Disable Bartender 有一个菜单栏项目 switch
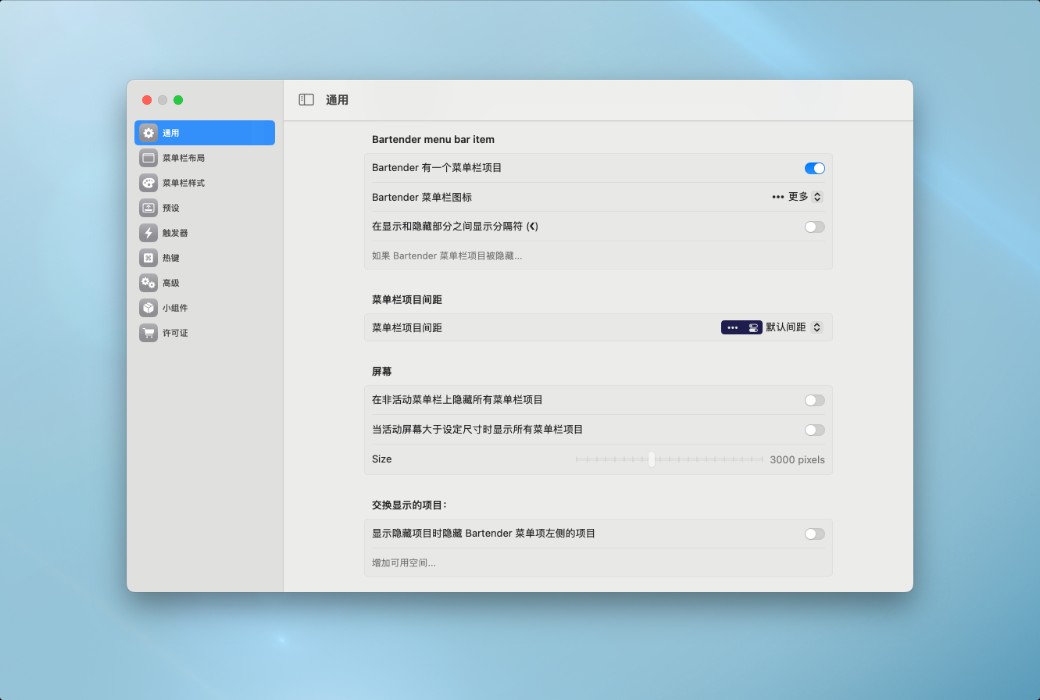This screenshot has height=700, width=1040. [814, 168]
